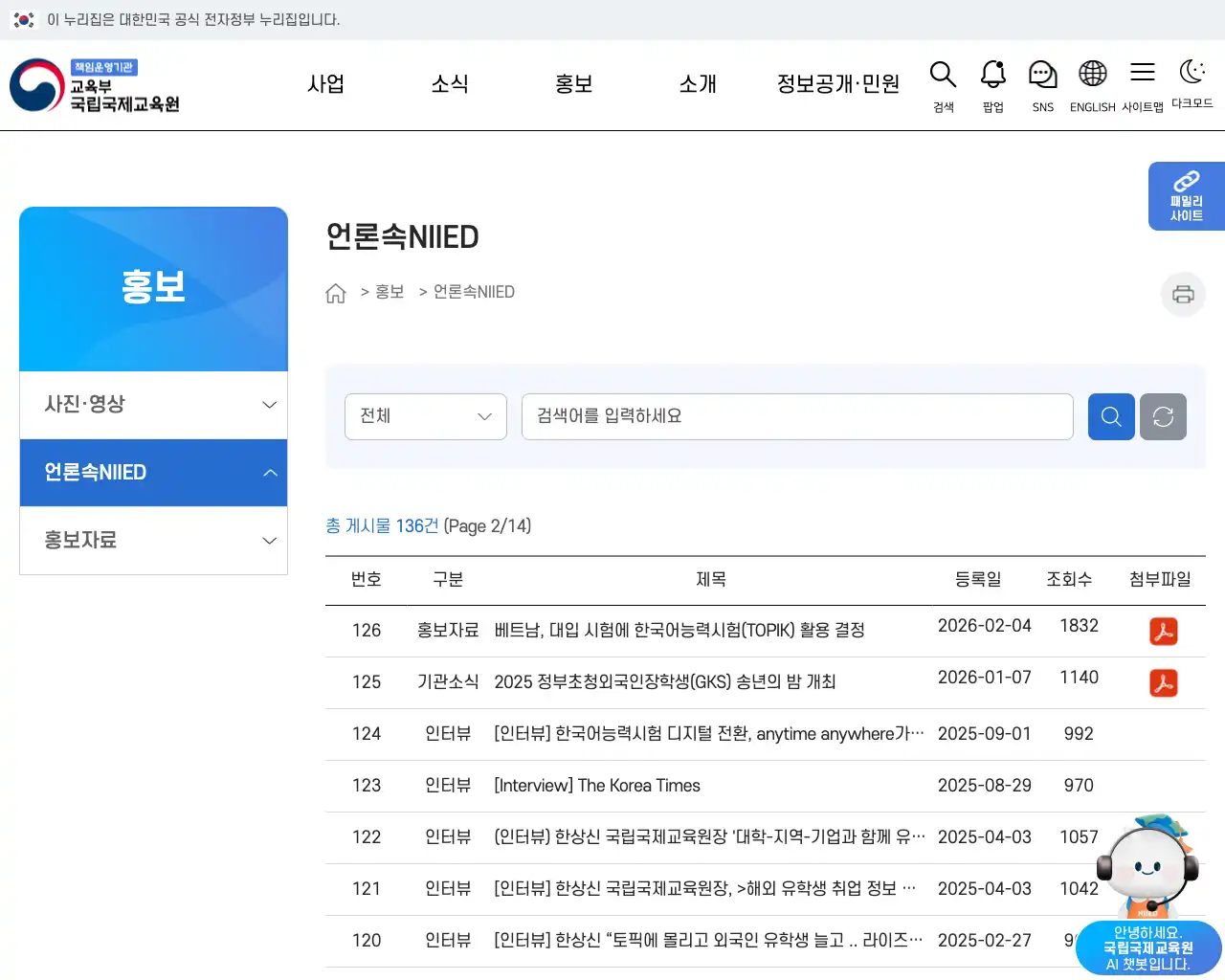Click the 홍보 breadcrumb link
The height and width of the screenshot is (980, 1225).
pyautogui.click(x=390, y=292)
